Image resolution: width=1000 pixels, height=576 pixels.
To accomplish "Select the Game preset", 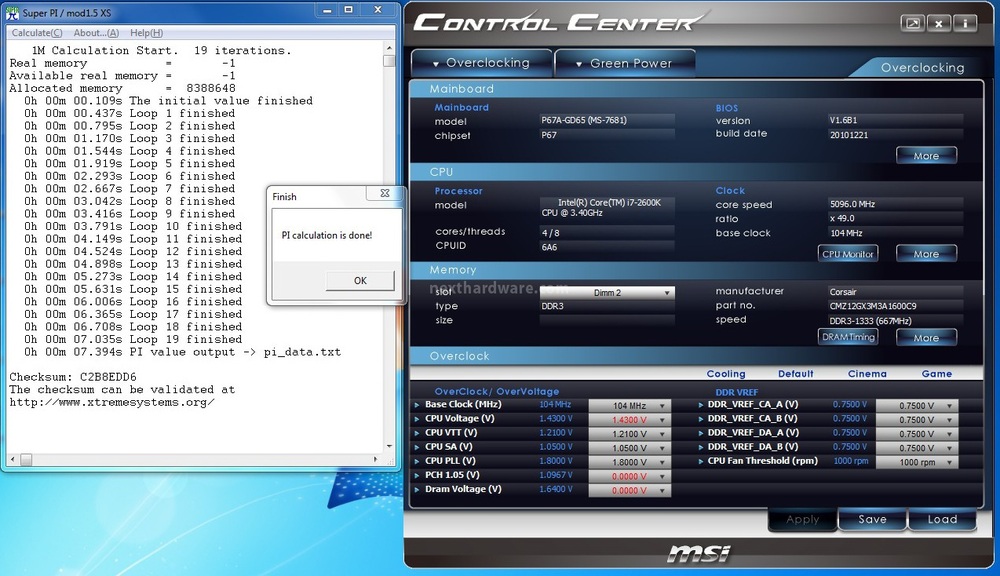I will tap(936, 374).
